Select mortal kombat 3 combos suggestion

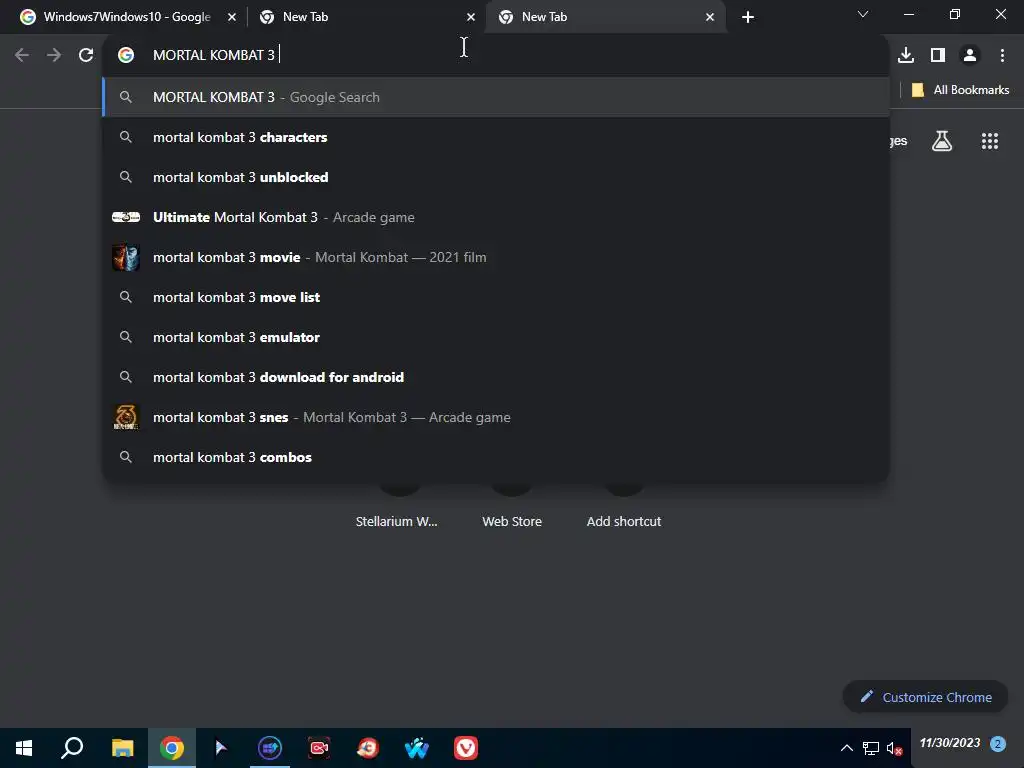pos(496,457)
